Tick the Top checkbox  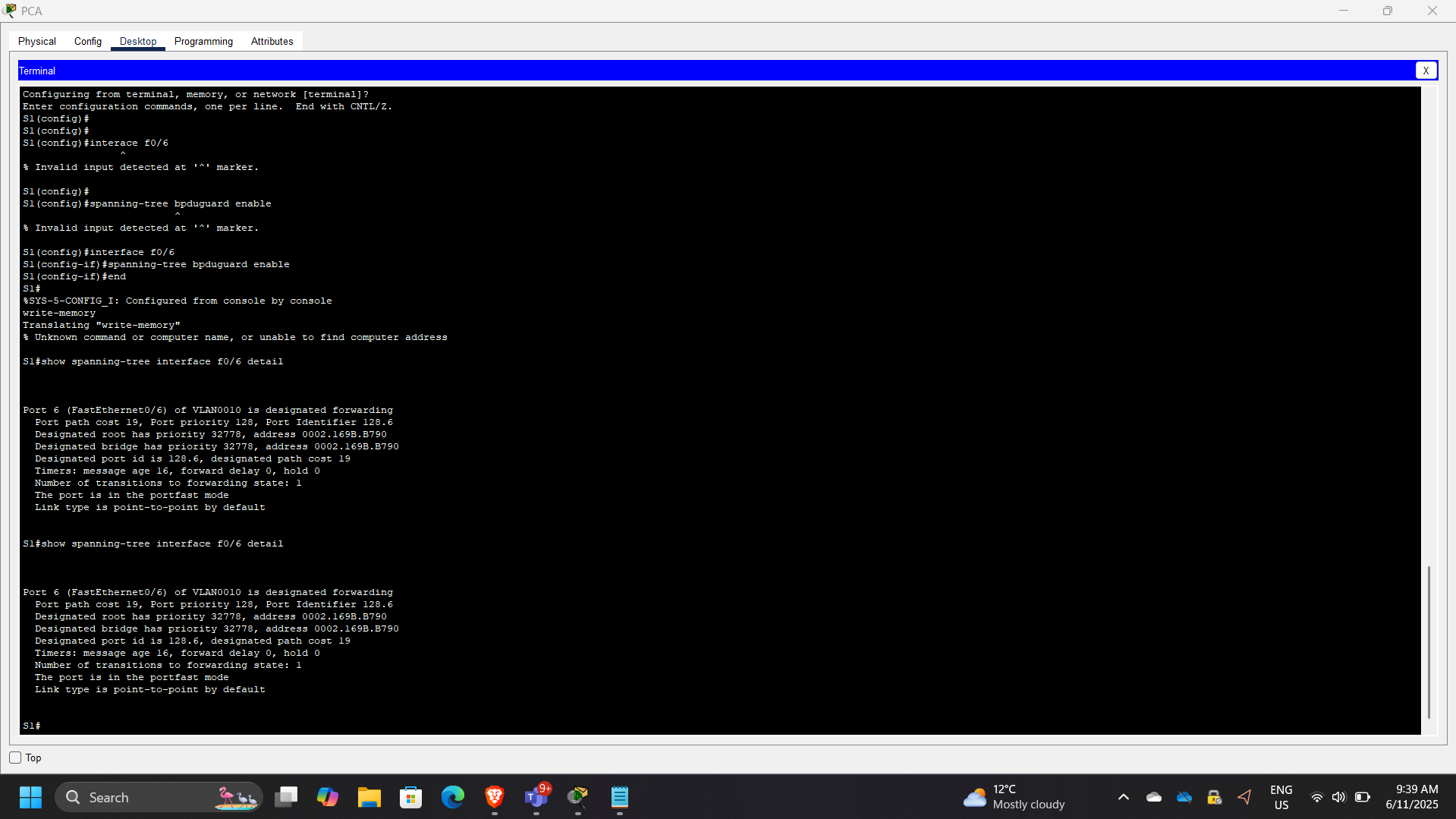[15, 758]
